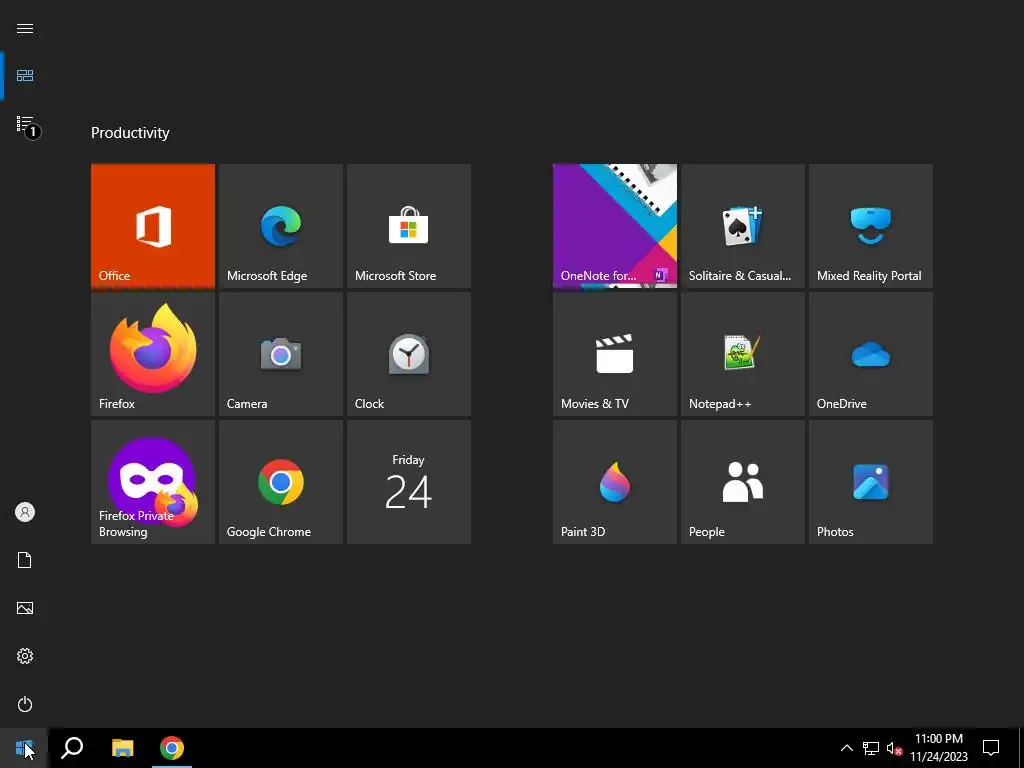The width and height of the screenshot is (1024, 768).
Task: Open the Clock app tile
Action: (409, 353)
